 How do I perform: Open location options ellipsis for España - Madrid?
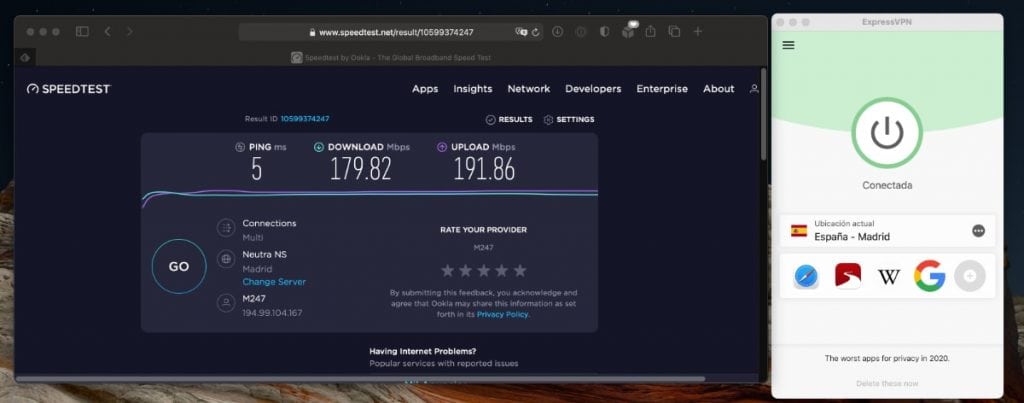coord(978,231)
